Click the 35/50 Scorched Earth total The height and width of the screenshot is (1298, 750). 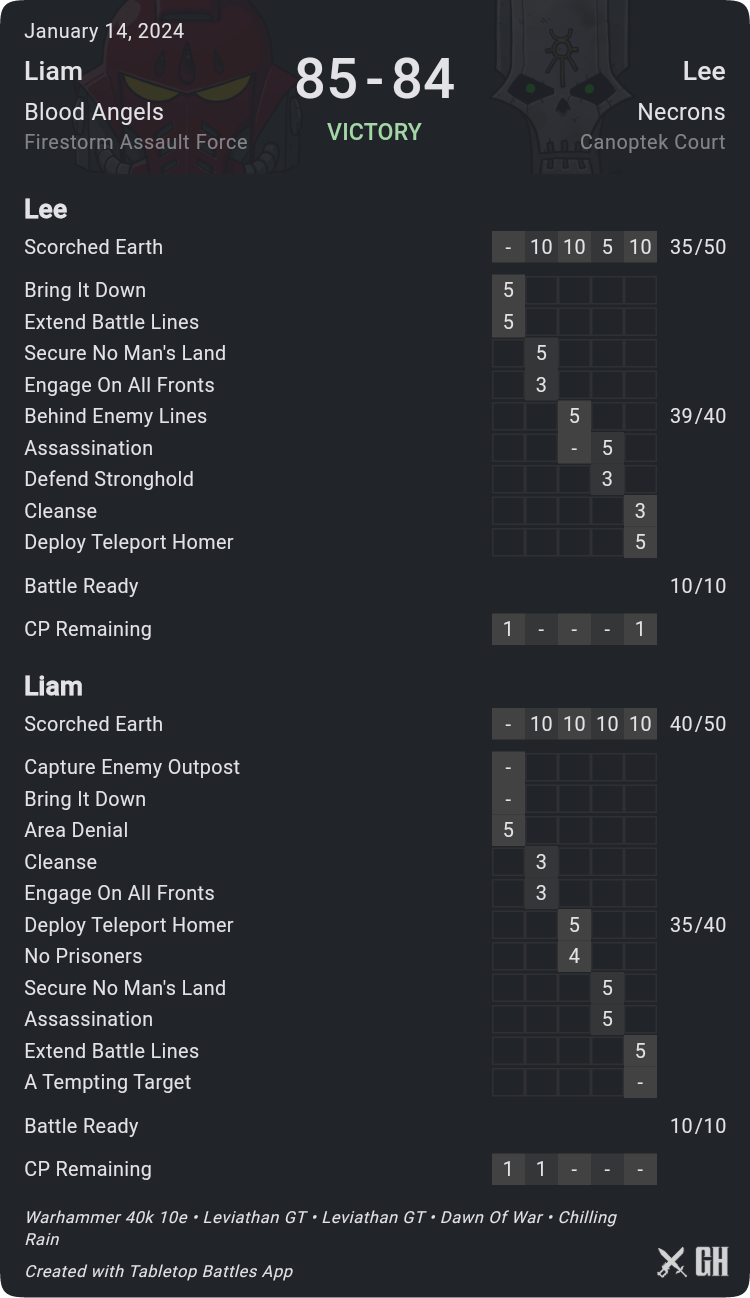pyautogui.click(x=698, y=247)
